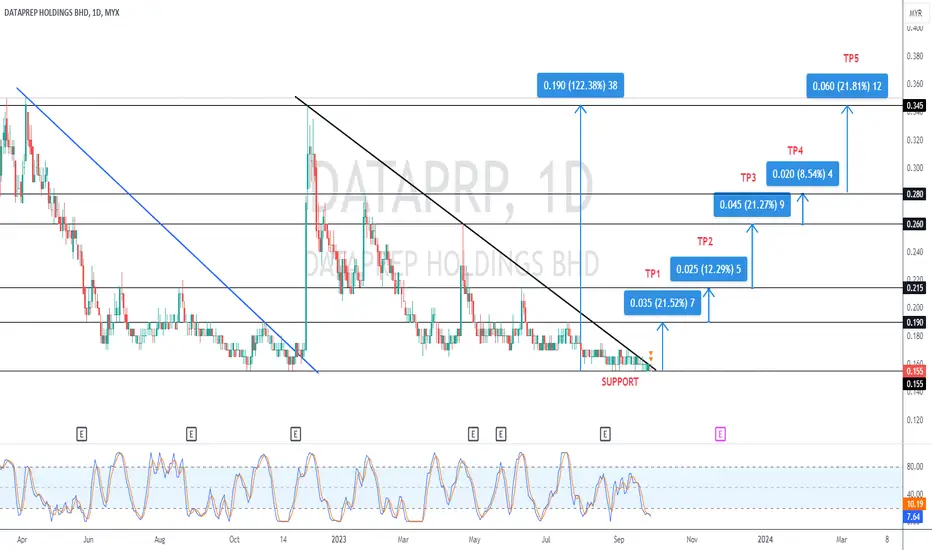This screenshot has height=550, width=932.
Task: Click the 0.190 horizontal line price label
Action: (915, 322)
